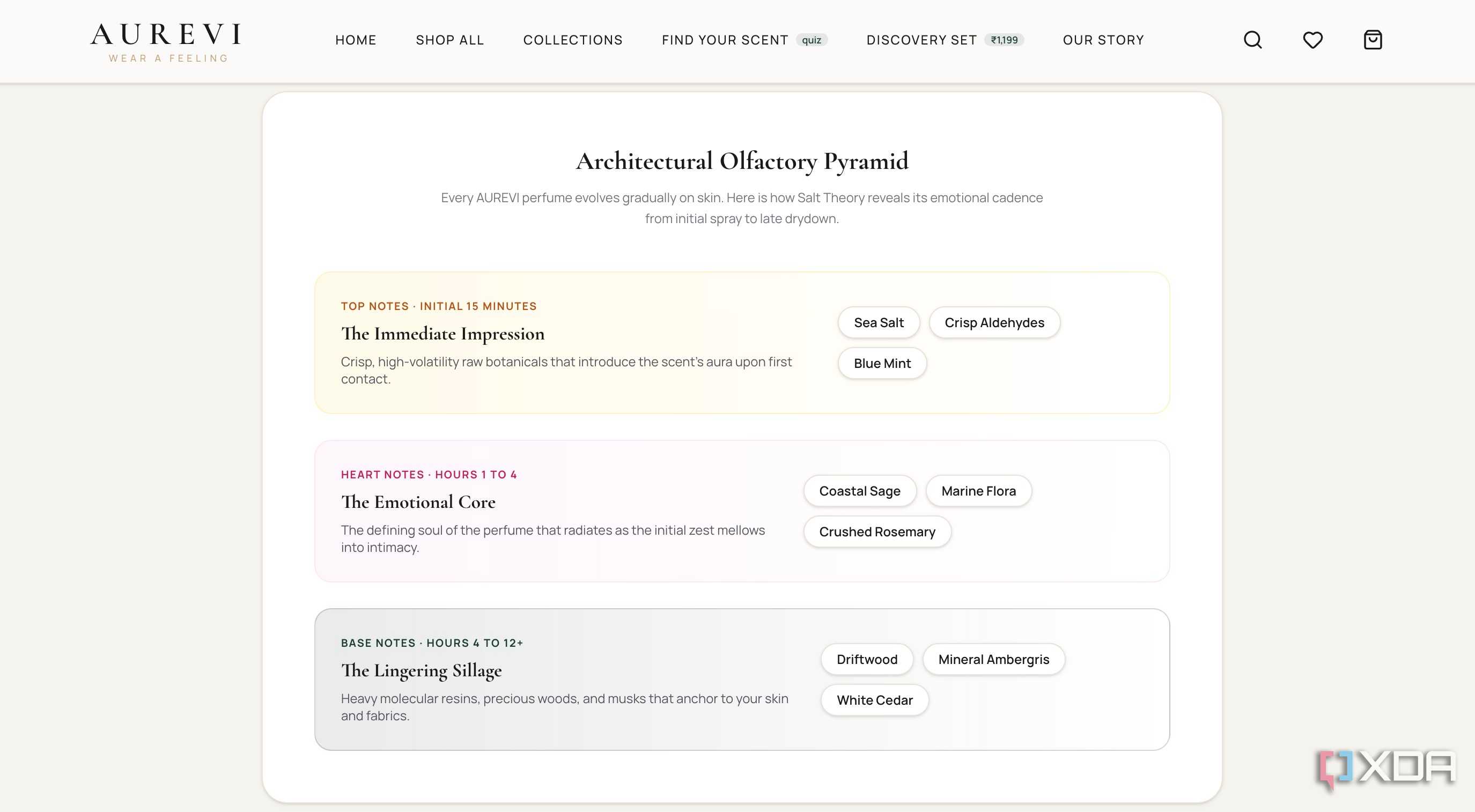Select the Mineral Ambergris note chip

993,659
